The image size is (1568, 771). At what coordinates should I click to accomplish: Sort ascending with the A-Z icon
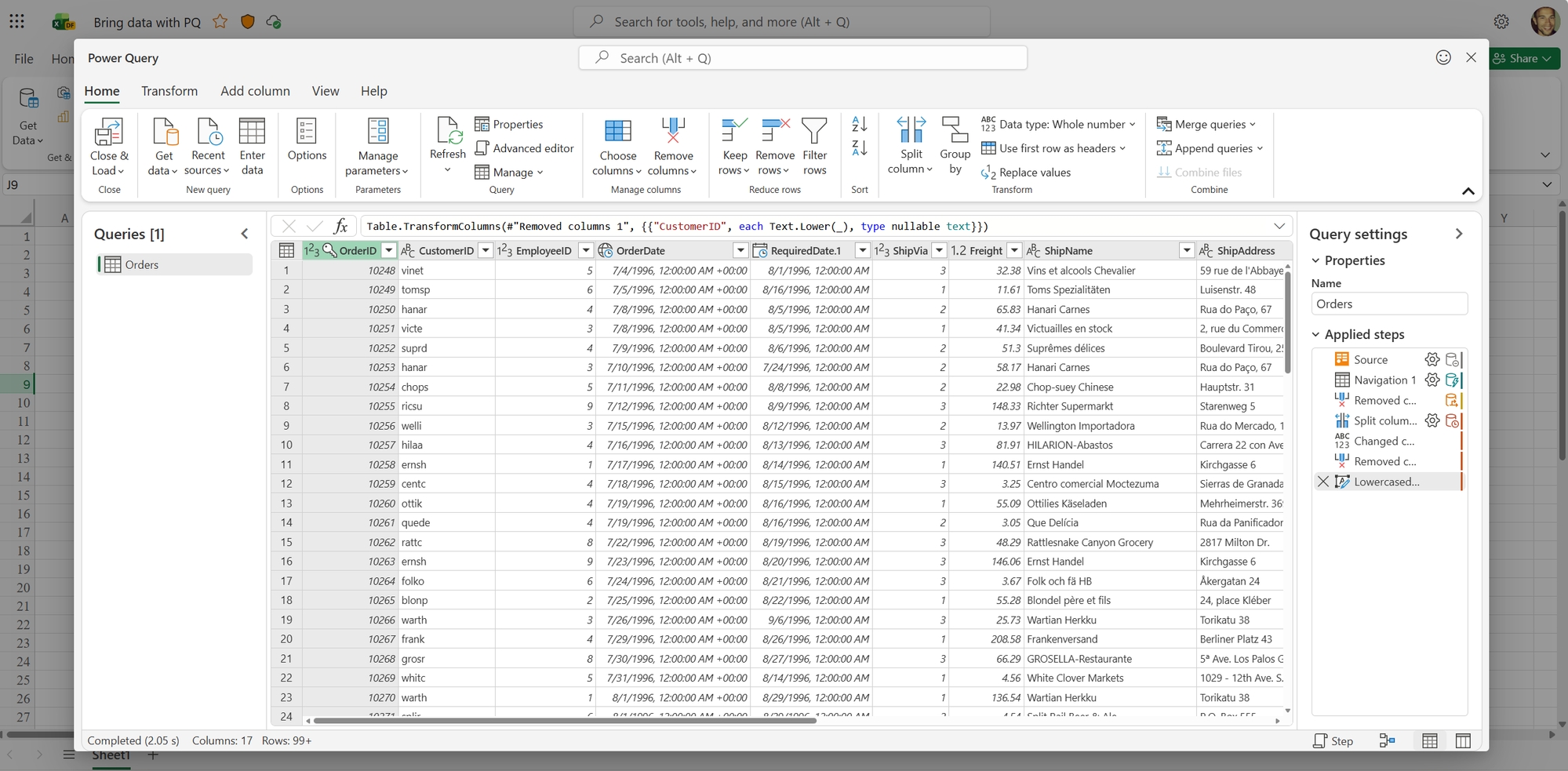pyautogui.click(x=859, y=124)
